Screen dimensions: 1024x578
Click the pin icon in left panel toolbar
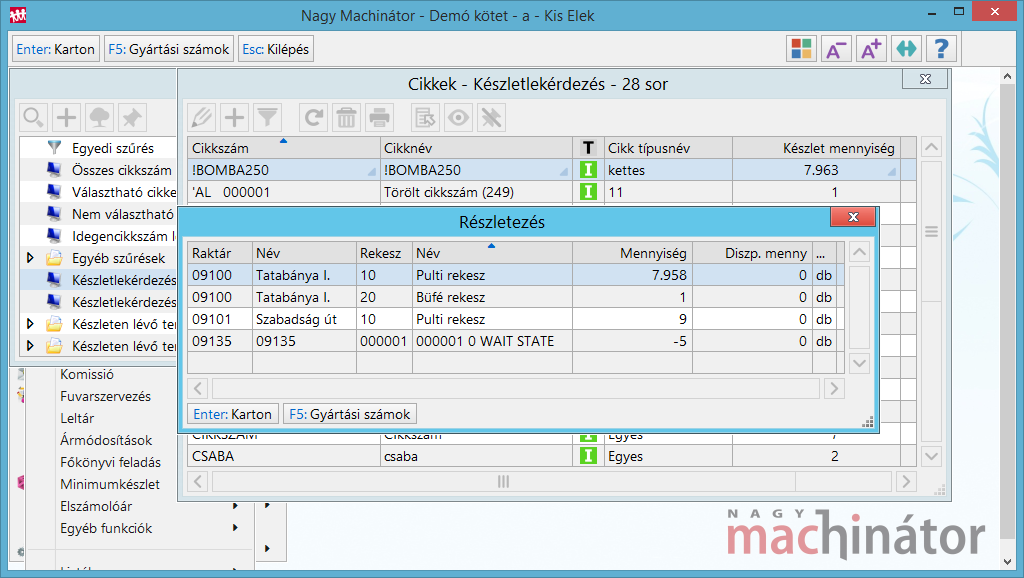132,118
